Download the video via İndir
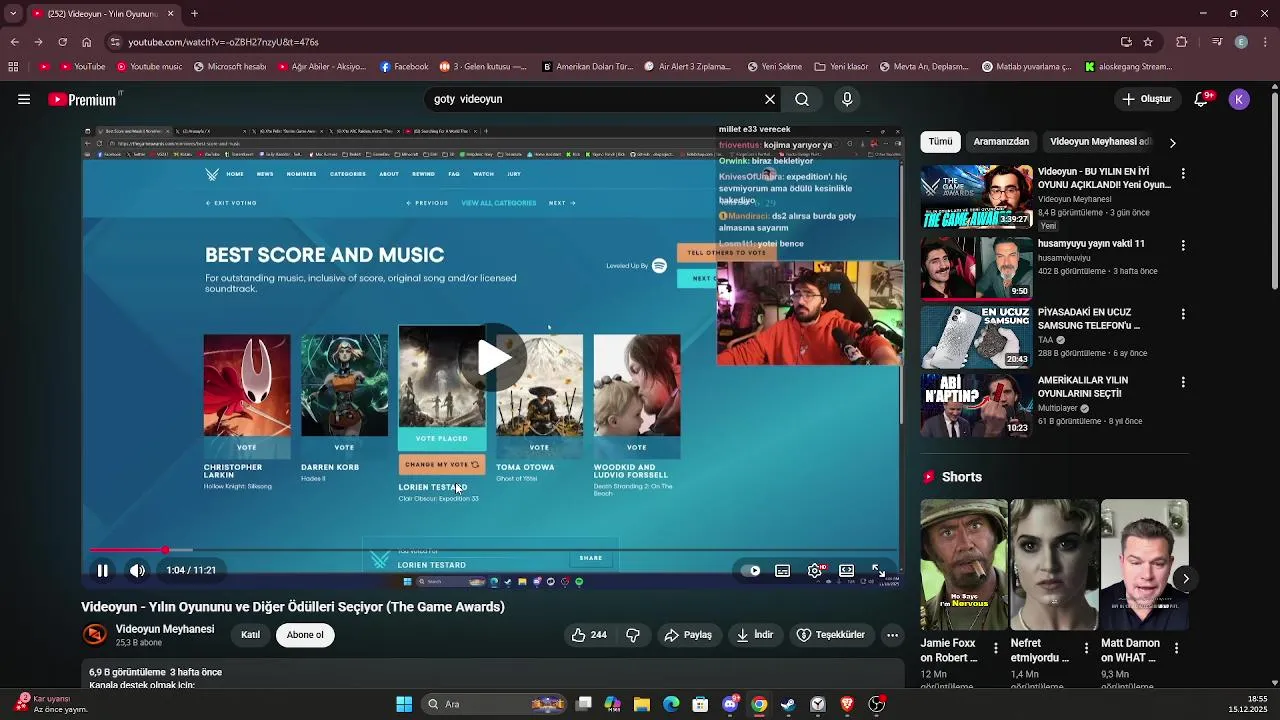Image resolution: width=1280 pixels, height=720 pixels. (x=755, y=635)
